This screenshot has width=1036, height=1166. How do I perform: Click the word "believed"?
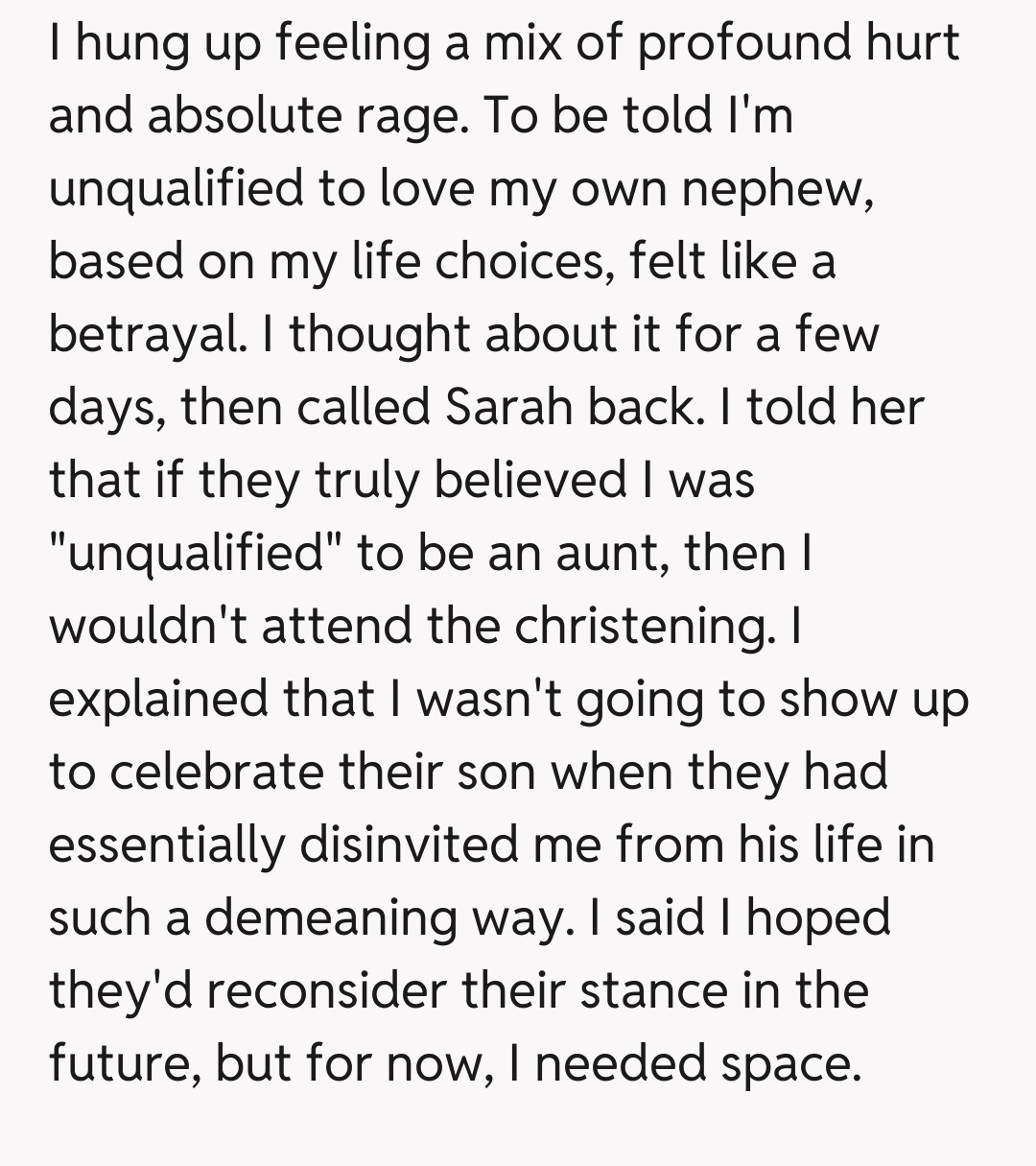pyautogui.click(x=528, y=480)
